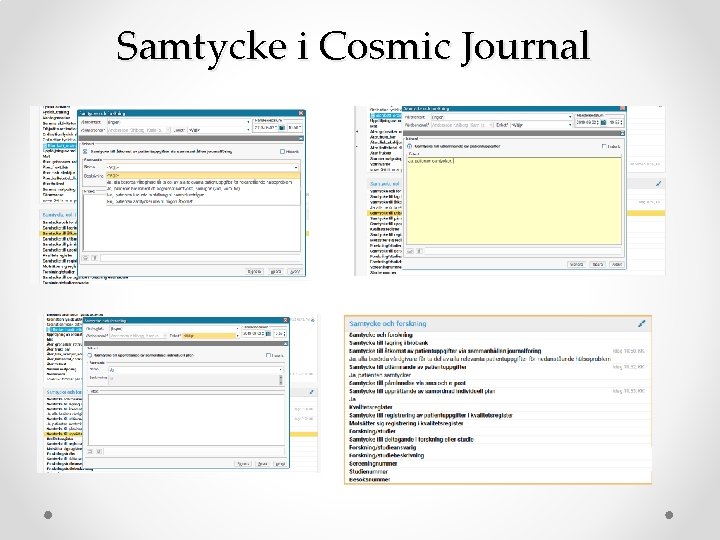The image size is (720, 540).
Task: Click the pin icon behind the bottom-left dialog
Action: point(312,392)
